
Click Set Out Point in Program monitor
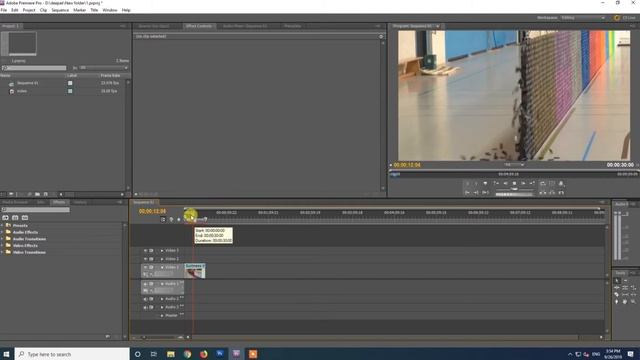pos(476,184)
